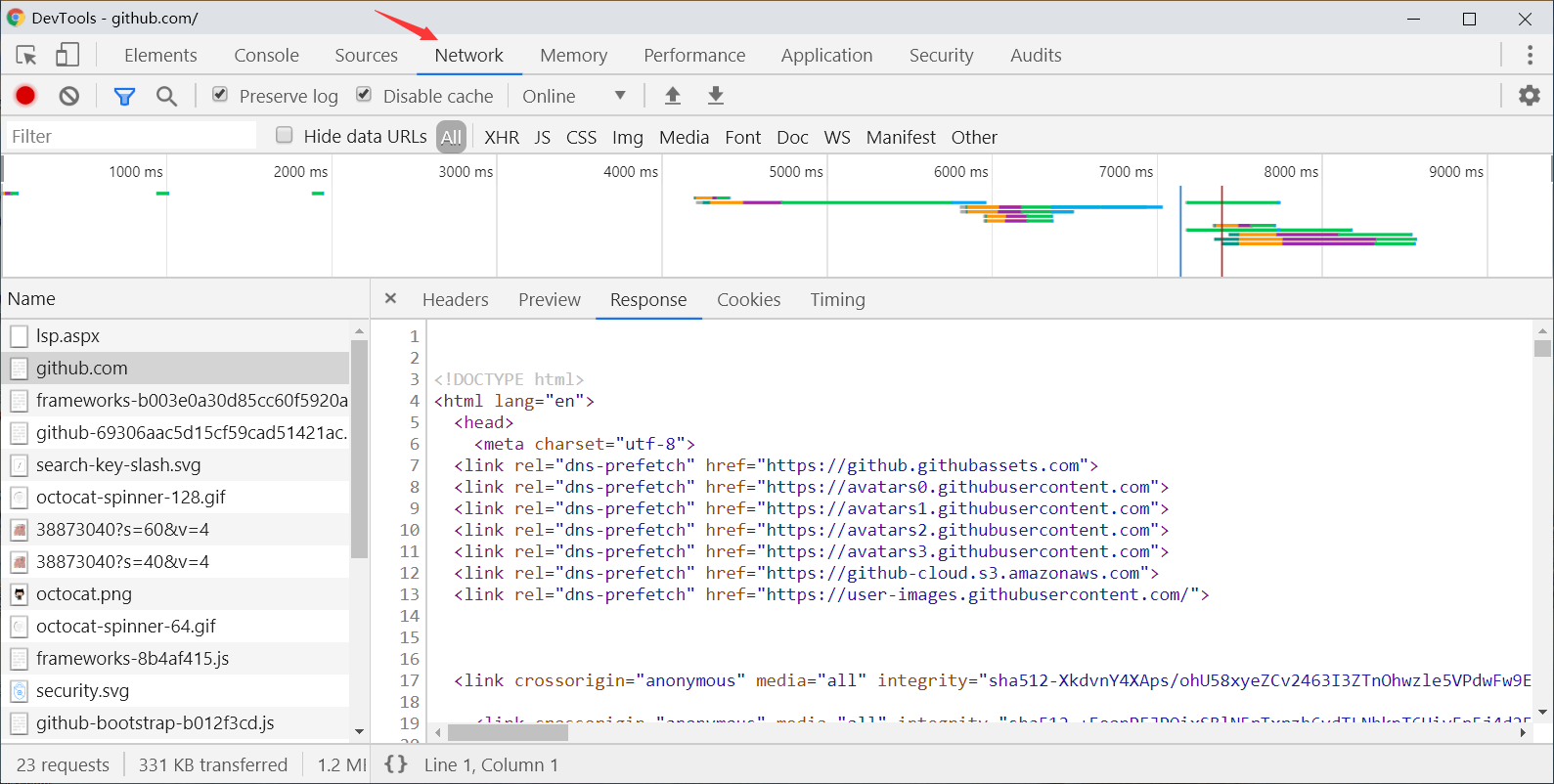Toggle the network filter funnel icon
Viewport: 1554px width, 784px height.
[x=124, y=96]
